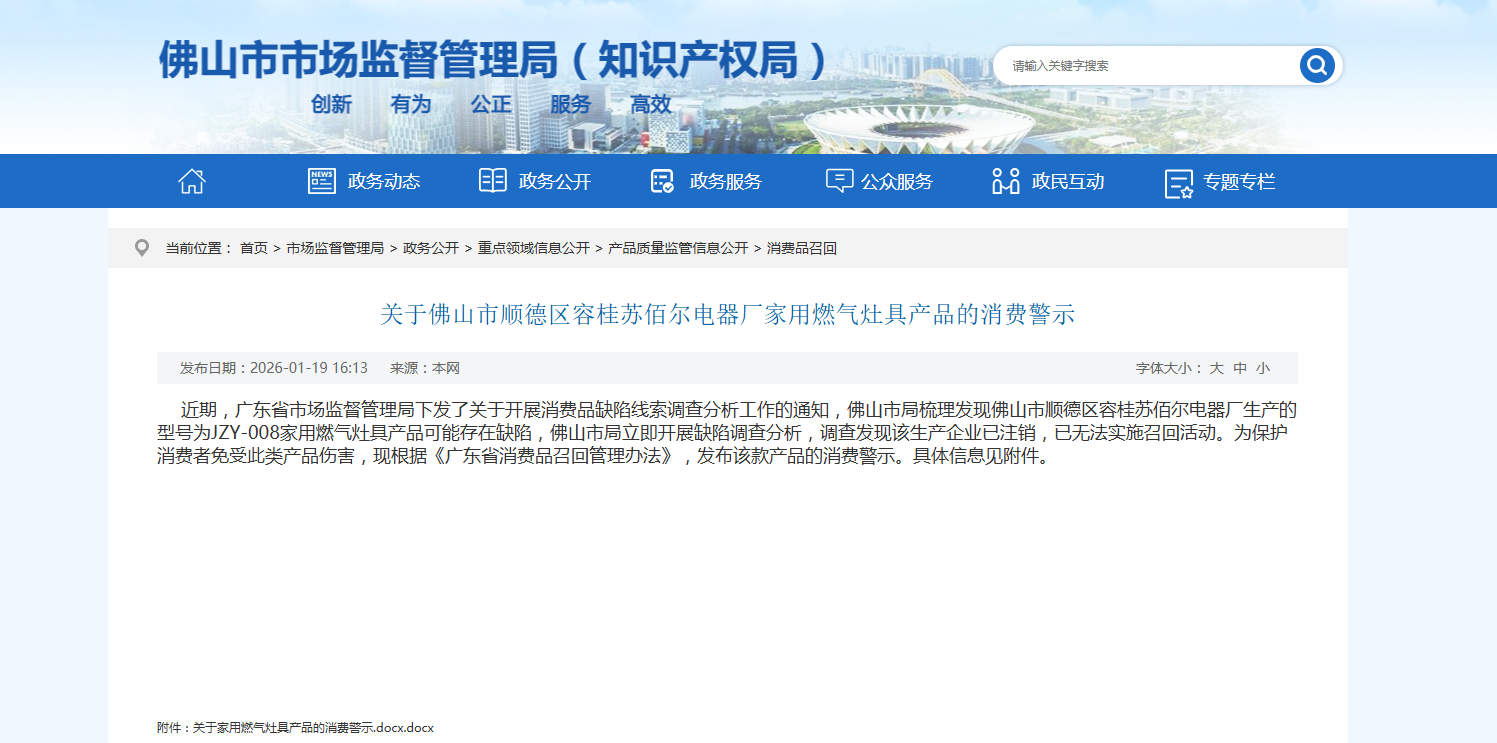Screen dimensions: 1497x743
Task: Click the news icon beside 政务动态
Action: coord(322,181)
